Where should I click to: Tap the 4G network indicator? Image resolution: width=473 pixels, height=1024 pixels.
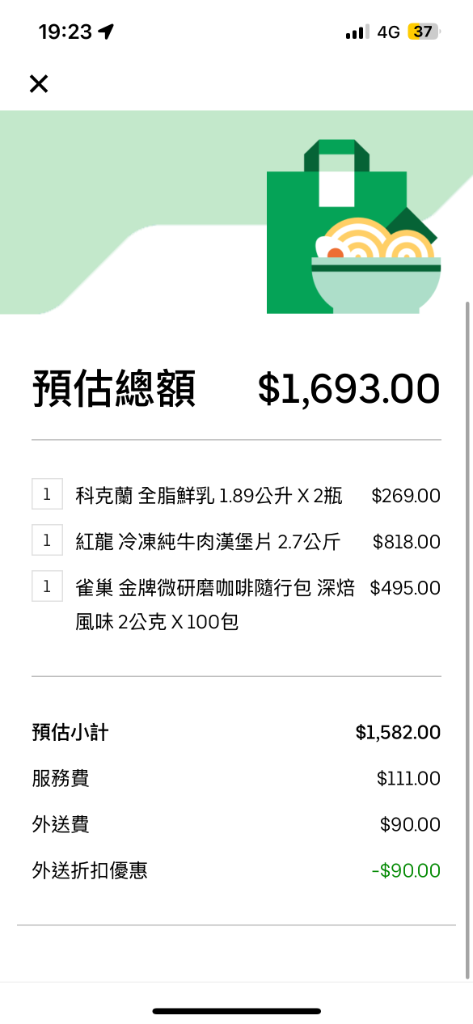point(389,31)
